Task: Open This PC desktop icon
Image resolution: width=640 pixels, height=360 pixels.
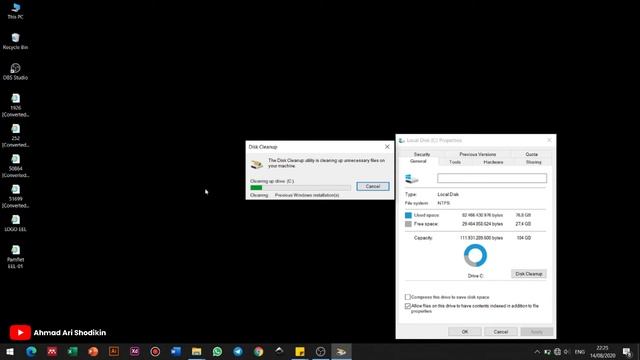Action: coord(15,11)
